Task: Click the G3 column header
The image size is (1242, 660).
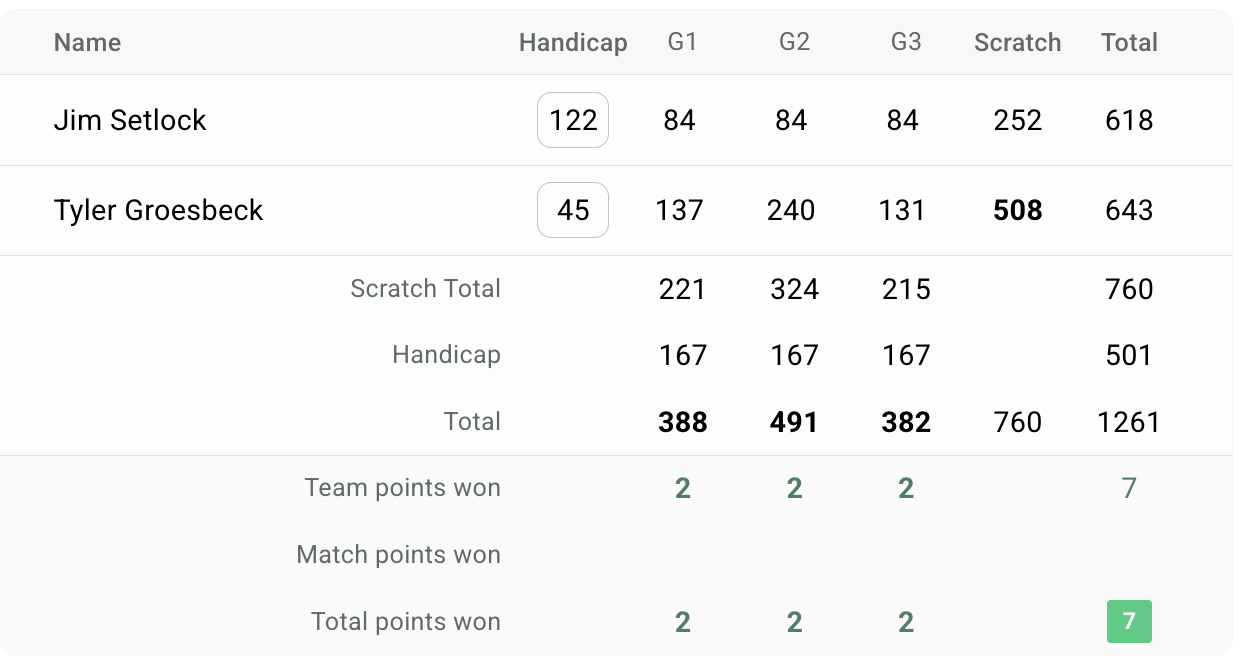Action: click(906, 42)
